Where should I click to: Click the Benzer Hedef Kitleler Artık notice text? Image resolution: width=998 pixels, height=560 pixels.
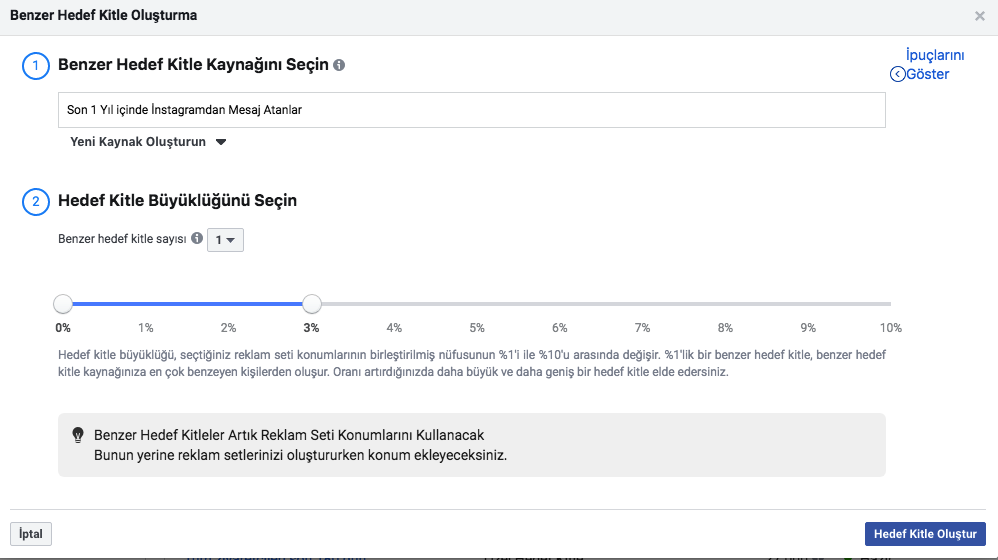pos(289,435)
